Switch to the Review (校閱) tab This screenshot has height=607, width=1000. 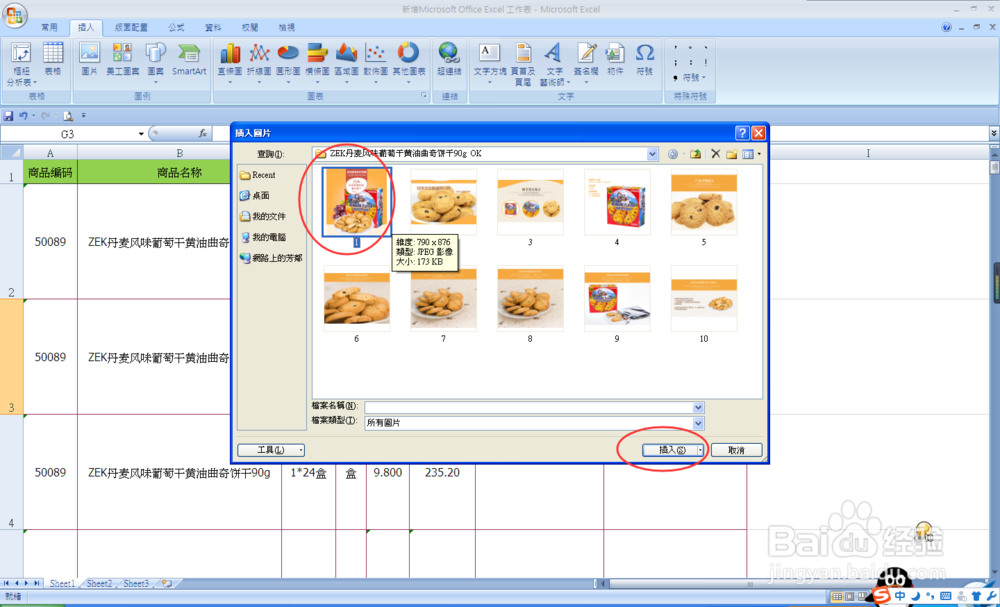point(250,27)
